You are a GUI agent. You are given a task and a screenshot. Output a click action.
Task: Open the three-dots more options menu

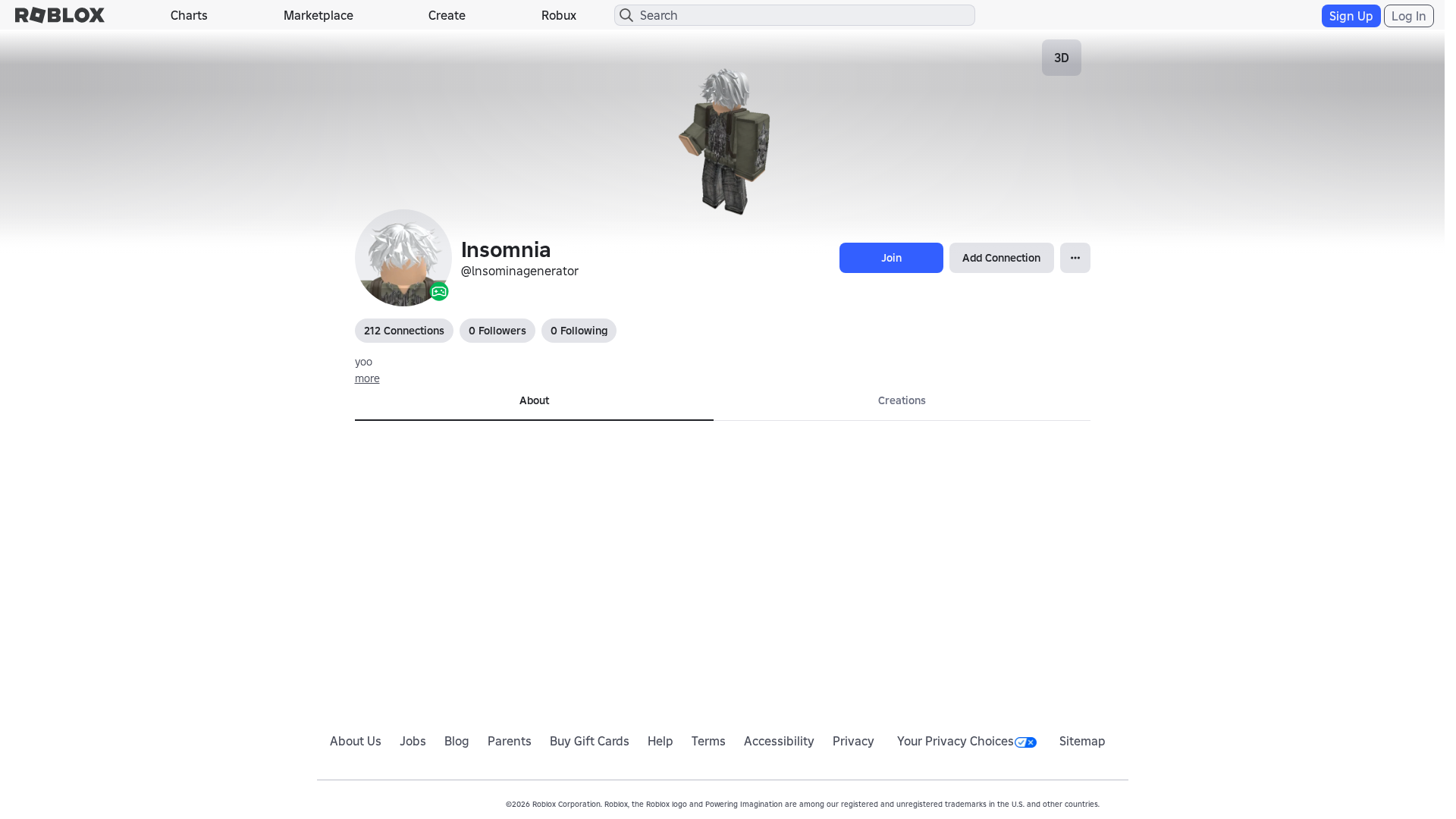(x=1075, y=258)
